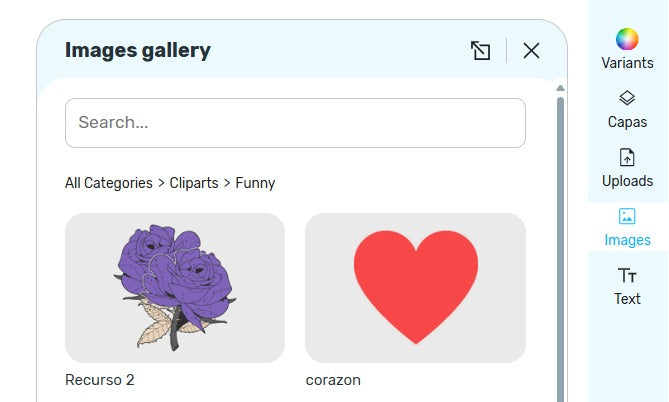This screenshot has height=402, width=669.
Task: Open the Variants color wheel icon
Action: coord(627,40)
